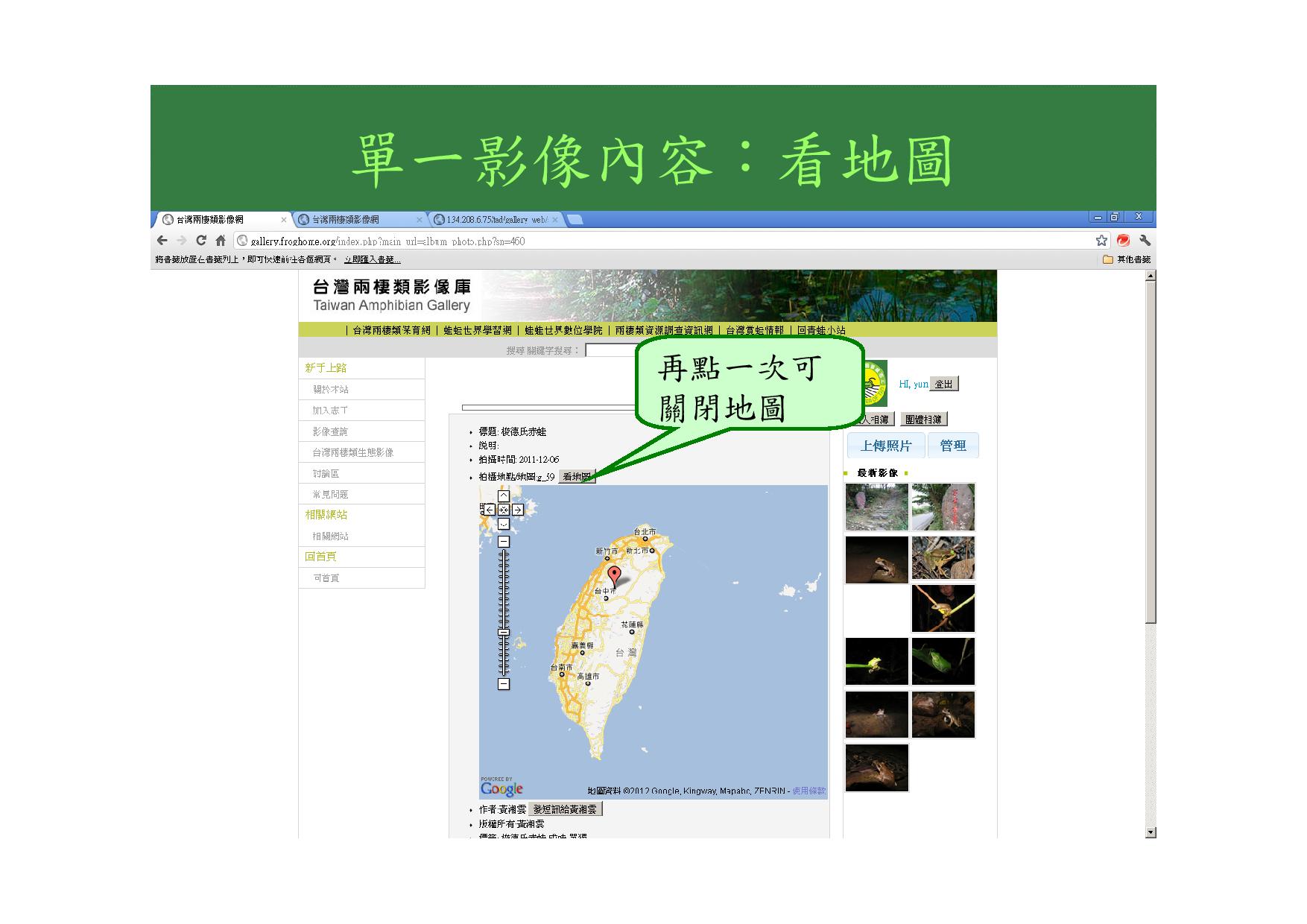Click the map zoom slider handle
Image resolution: width=1307 pixels, height=924 pixels.
504,633
